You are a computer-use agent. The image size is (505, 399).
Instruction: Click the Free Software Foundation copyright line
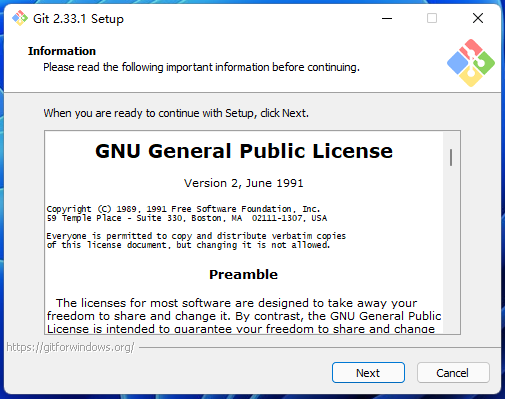[183, 209]
